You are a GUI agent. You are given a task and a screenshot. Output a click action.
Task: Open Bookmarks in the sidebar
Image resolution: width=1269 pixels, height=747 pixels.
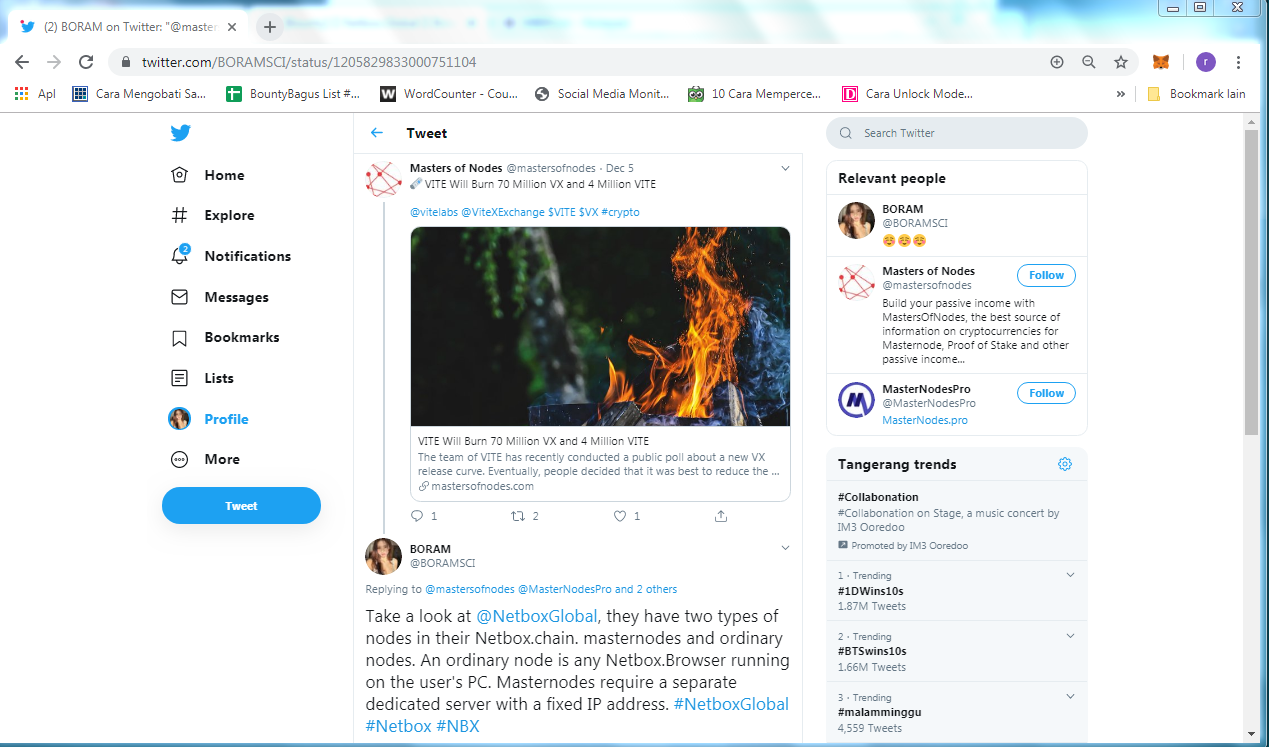click(x=225, y=337)
